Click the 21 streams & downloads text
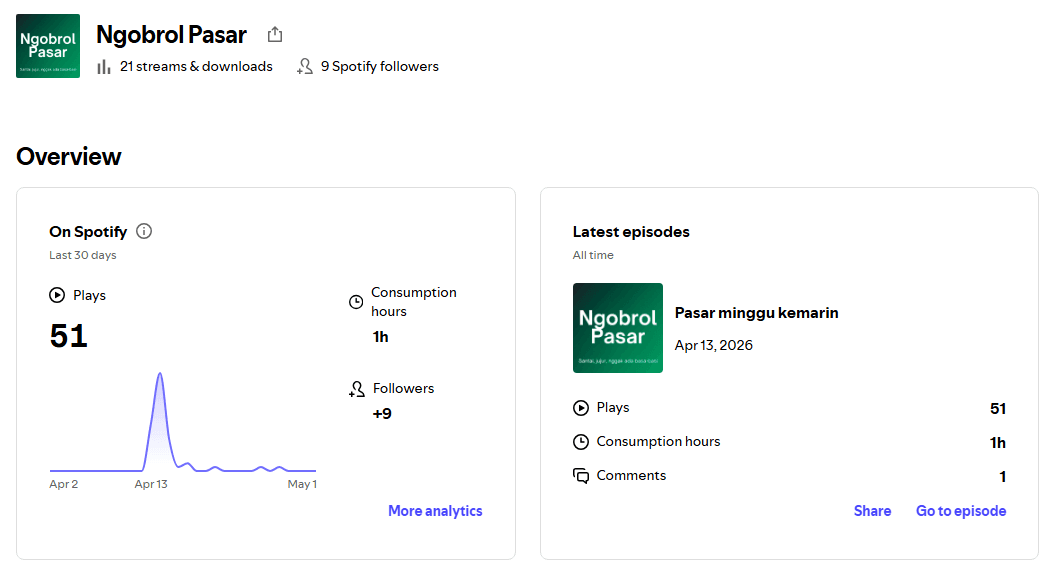 196,66
